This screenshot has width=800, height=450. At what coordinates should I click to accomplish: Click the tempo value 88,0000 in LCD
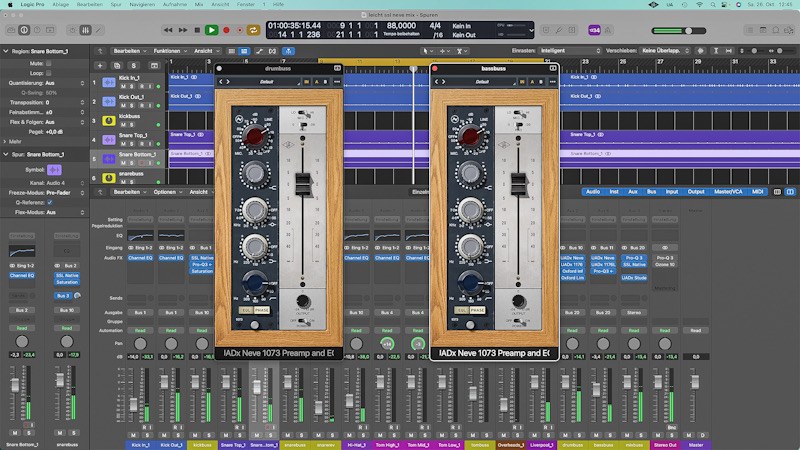pyautogui.click(x=401, y=26)
